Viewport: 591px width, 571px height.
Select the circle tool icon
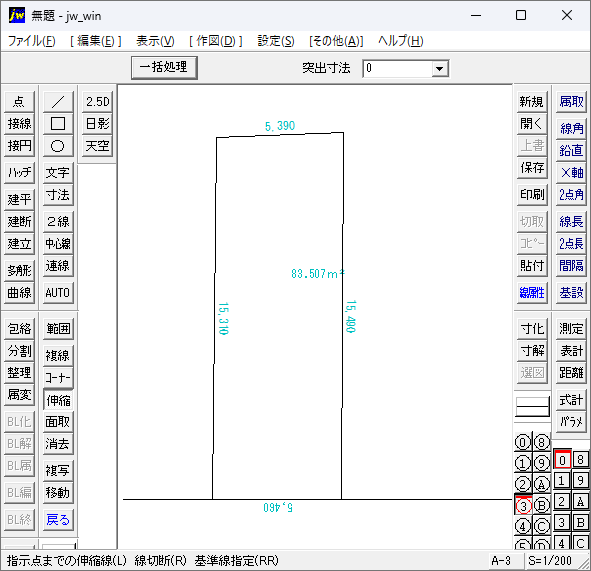58,145
